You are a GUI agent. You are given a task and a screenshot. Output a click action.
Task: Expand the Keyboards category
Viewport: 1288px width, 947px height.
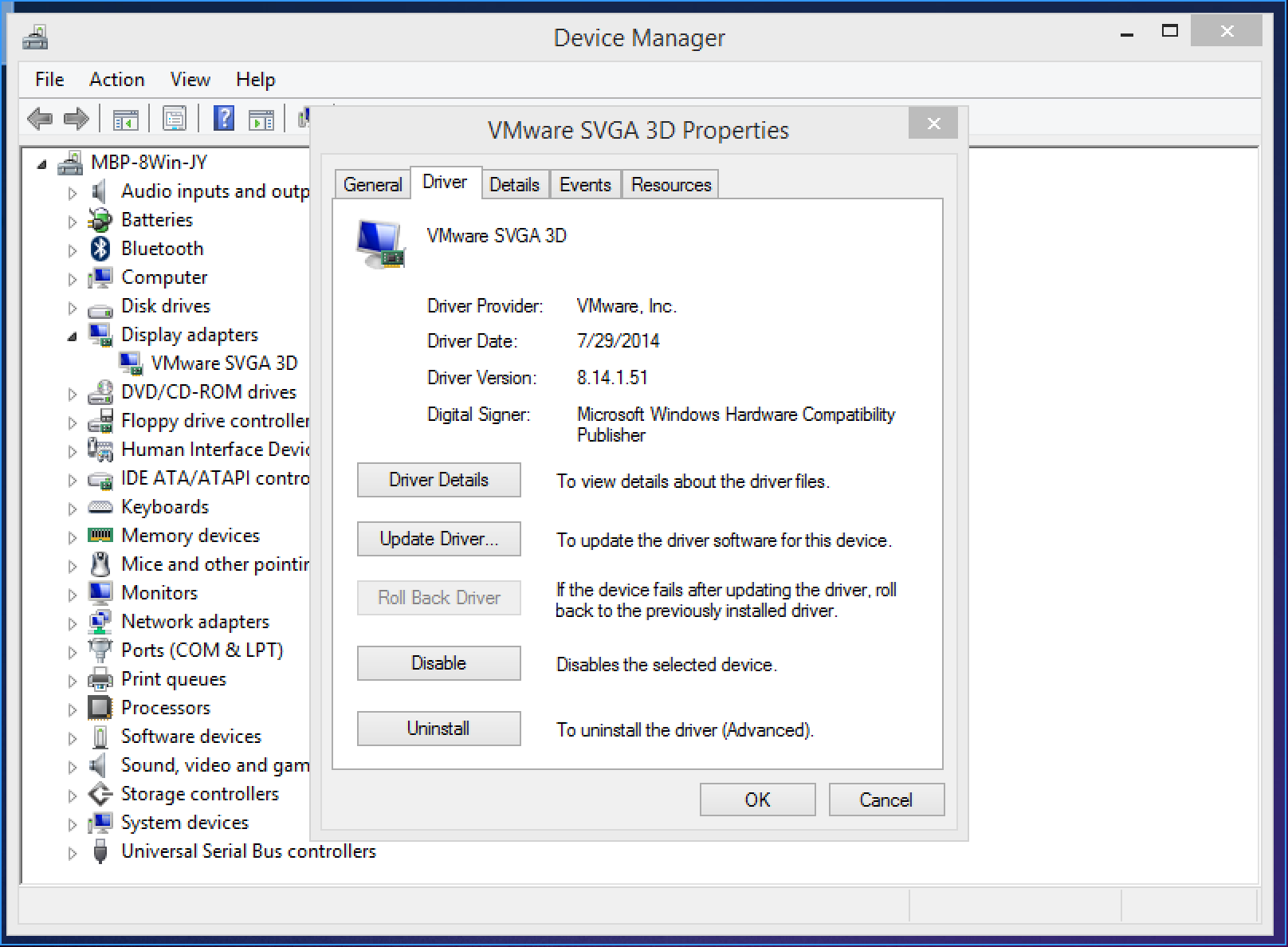pyautogui.click(x=73, y=509)
